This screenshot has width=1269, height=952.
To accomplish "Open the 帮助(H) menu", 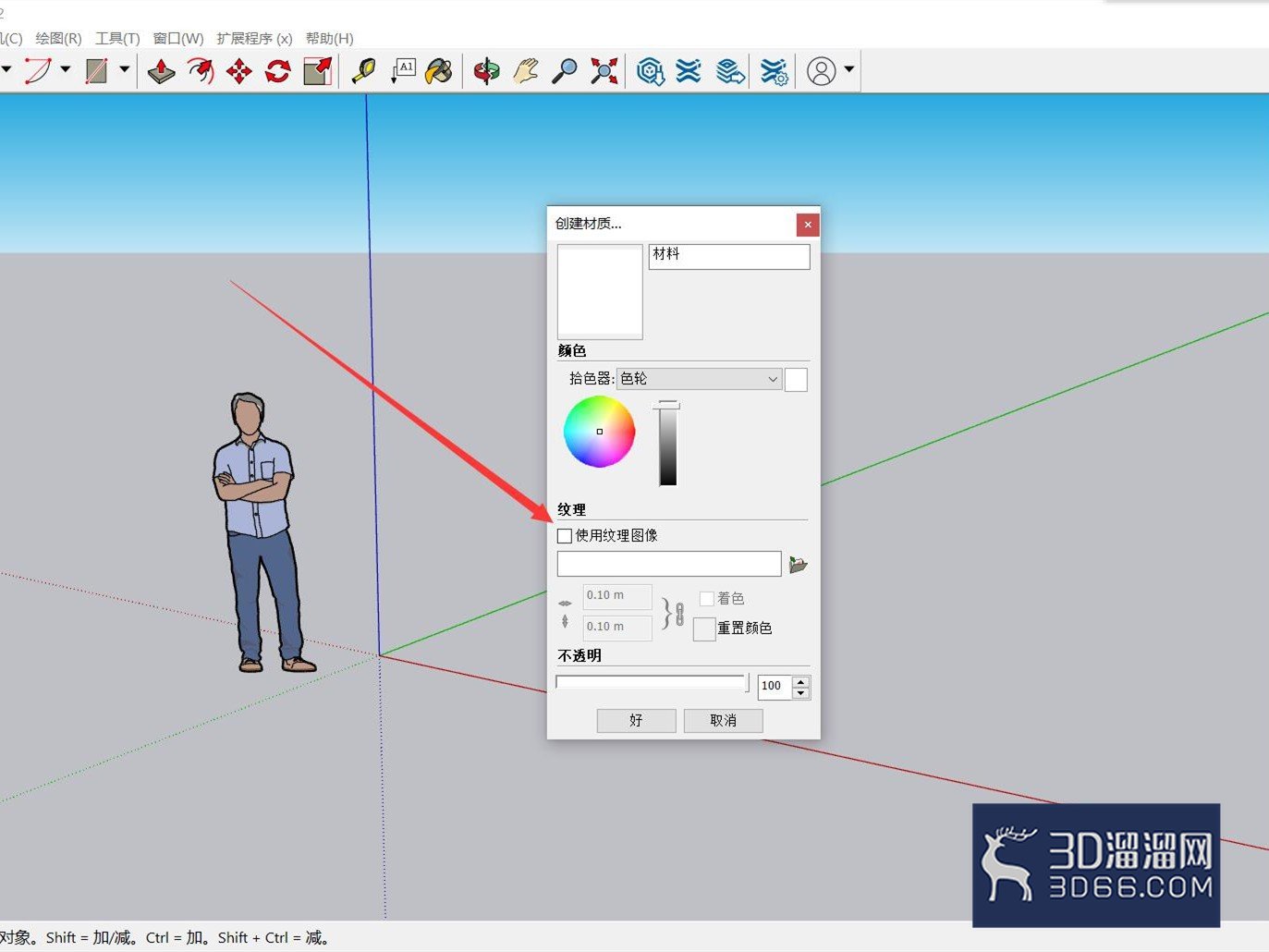I will coord(329,38).
